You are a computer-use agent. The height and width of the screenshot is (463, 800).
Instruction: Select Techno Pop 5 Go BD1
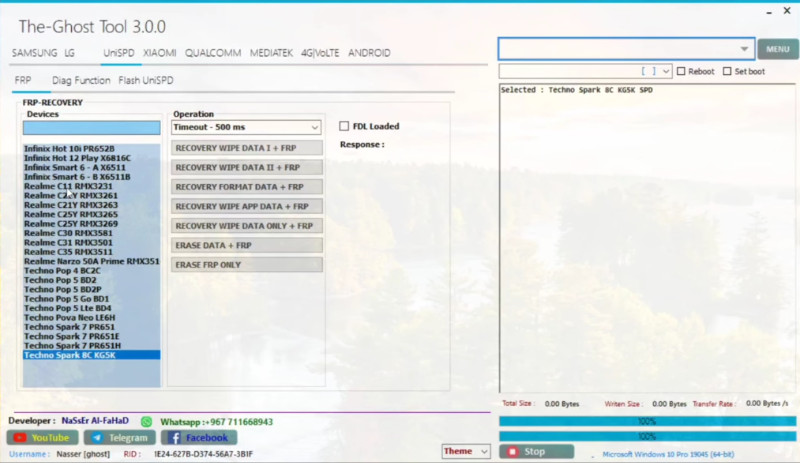click(66, 299)
